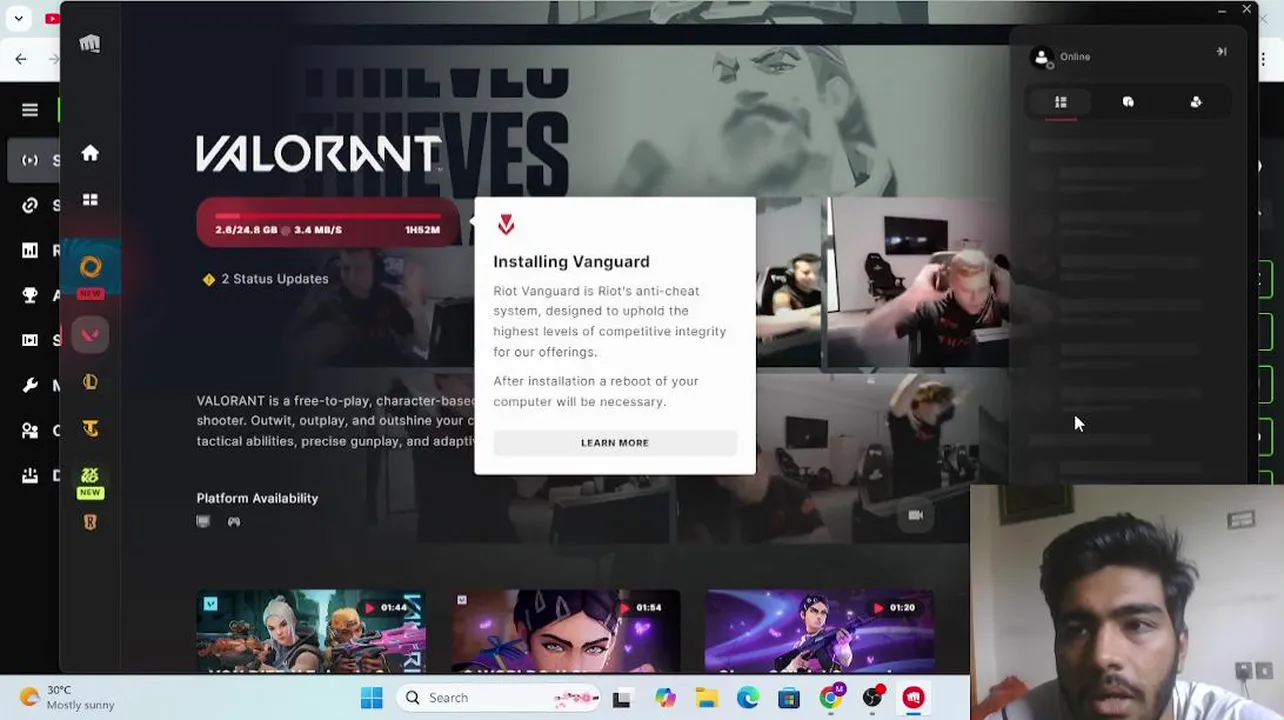Viewport: 1284px width, 720px height.
Task: Click the Online status text
Action: [x=1075, y=57]
